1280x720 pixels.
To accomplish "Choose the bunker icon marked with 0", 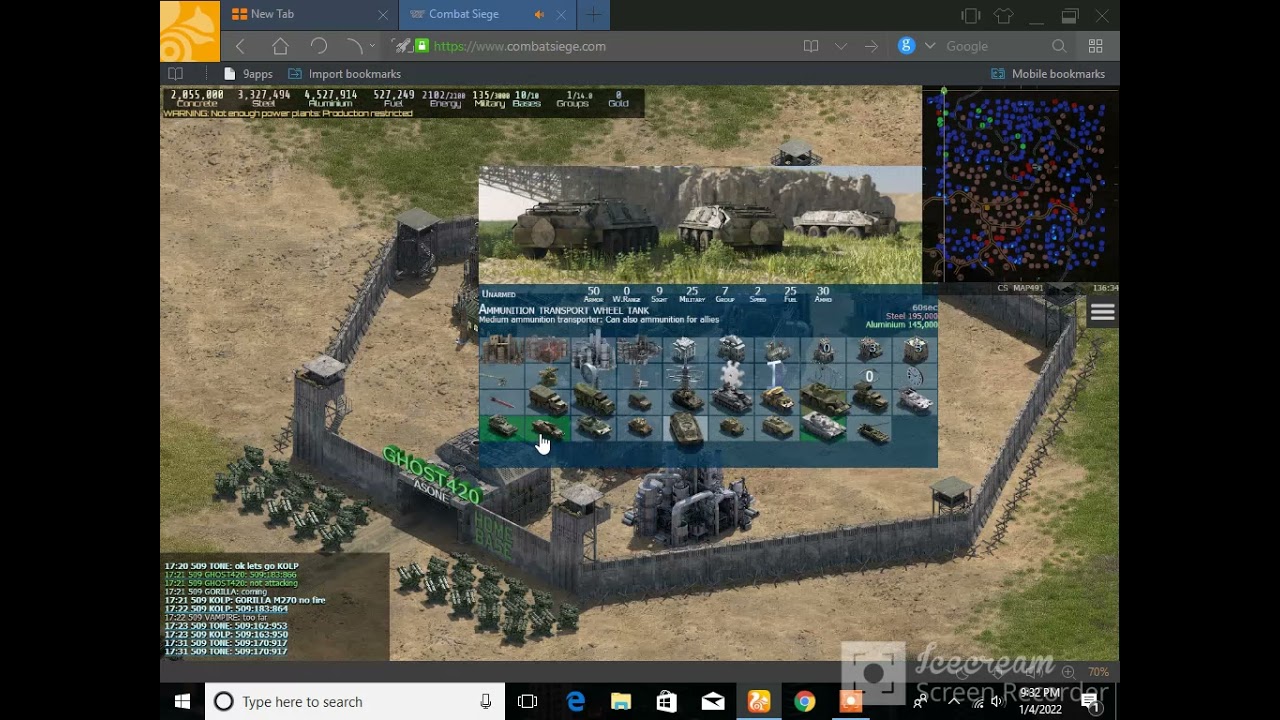I will tap(824, 350).
